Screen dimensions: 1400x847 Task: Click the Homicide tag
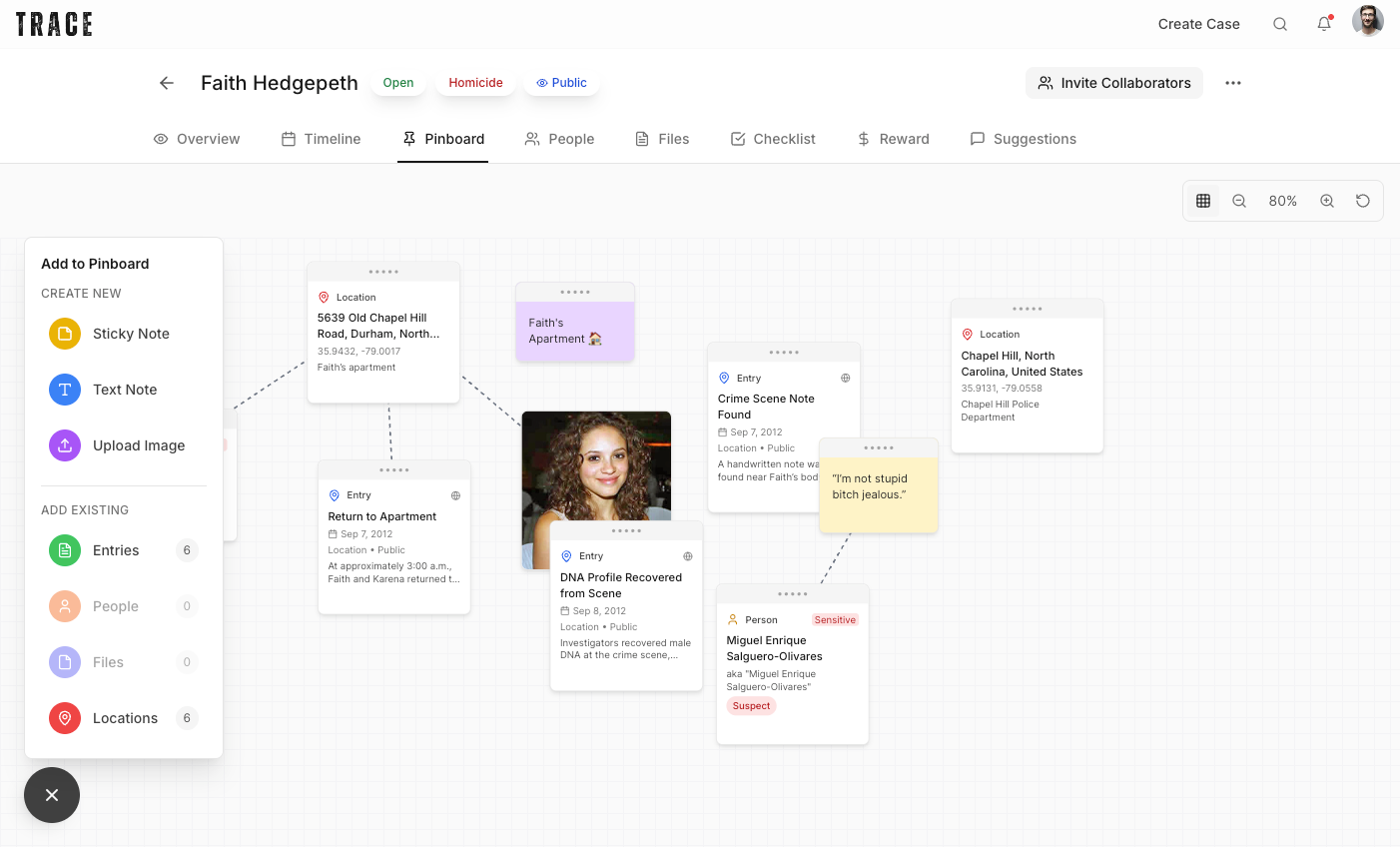(475, 83)
